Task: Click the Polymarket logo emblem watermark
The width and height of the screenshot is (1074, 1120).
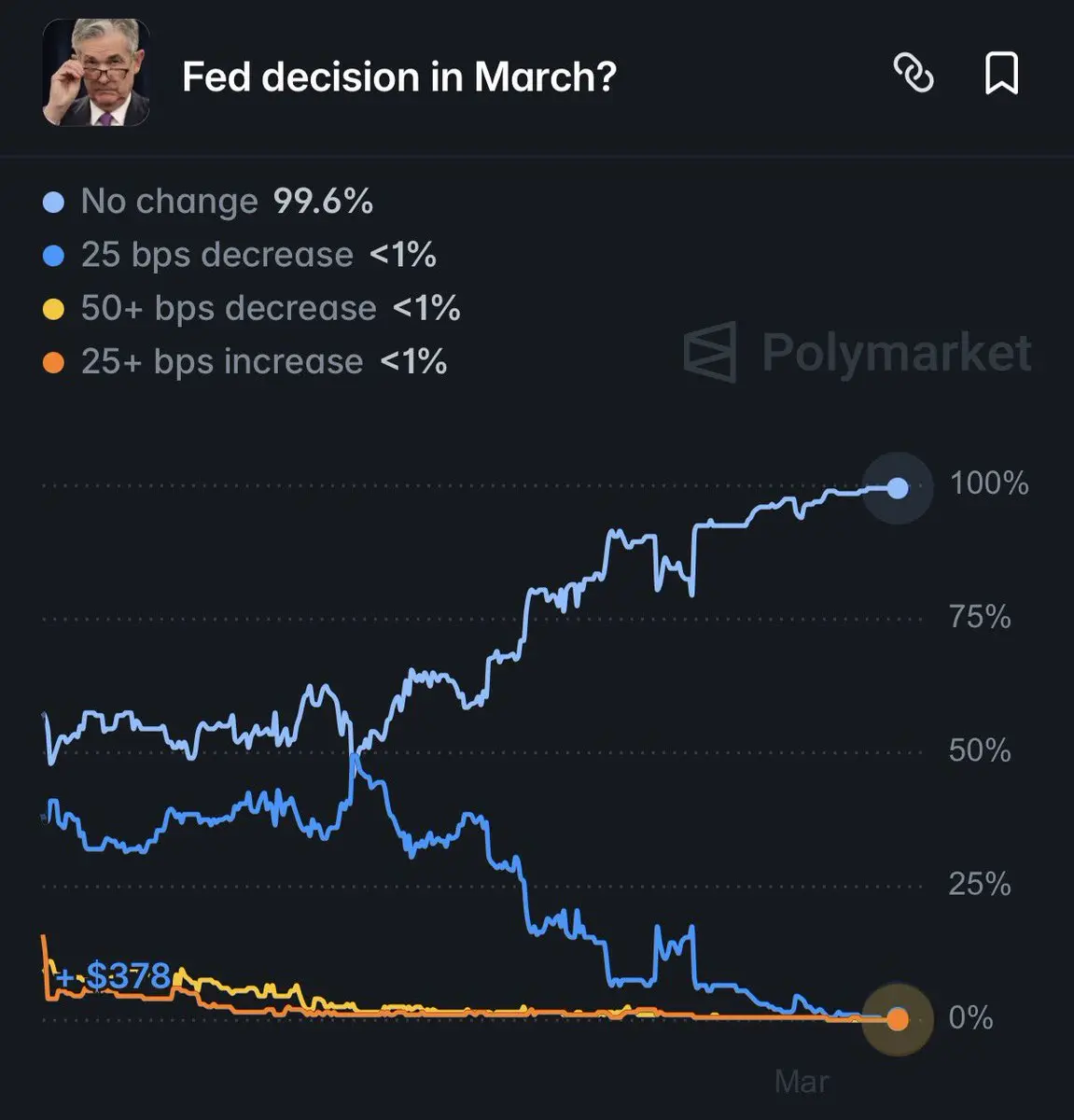Action: (x=711, y=353)
